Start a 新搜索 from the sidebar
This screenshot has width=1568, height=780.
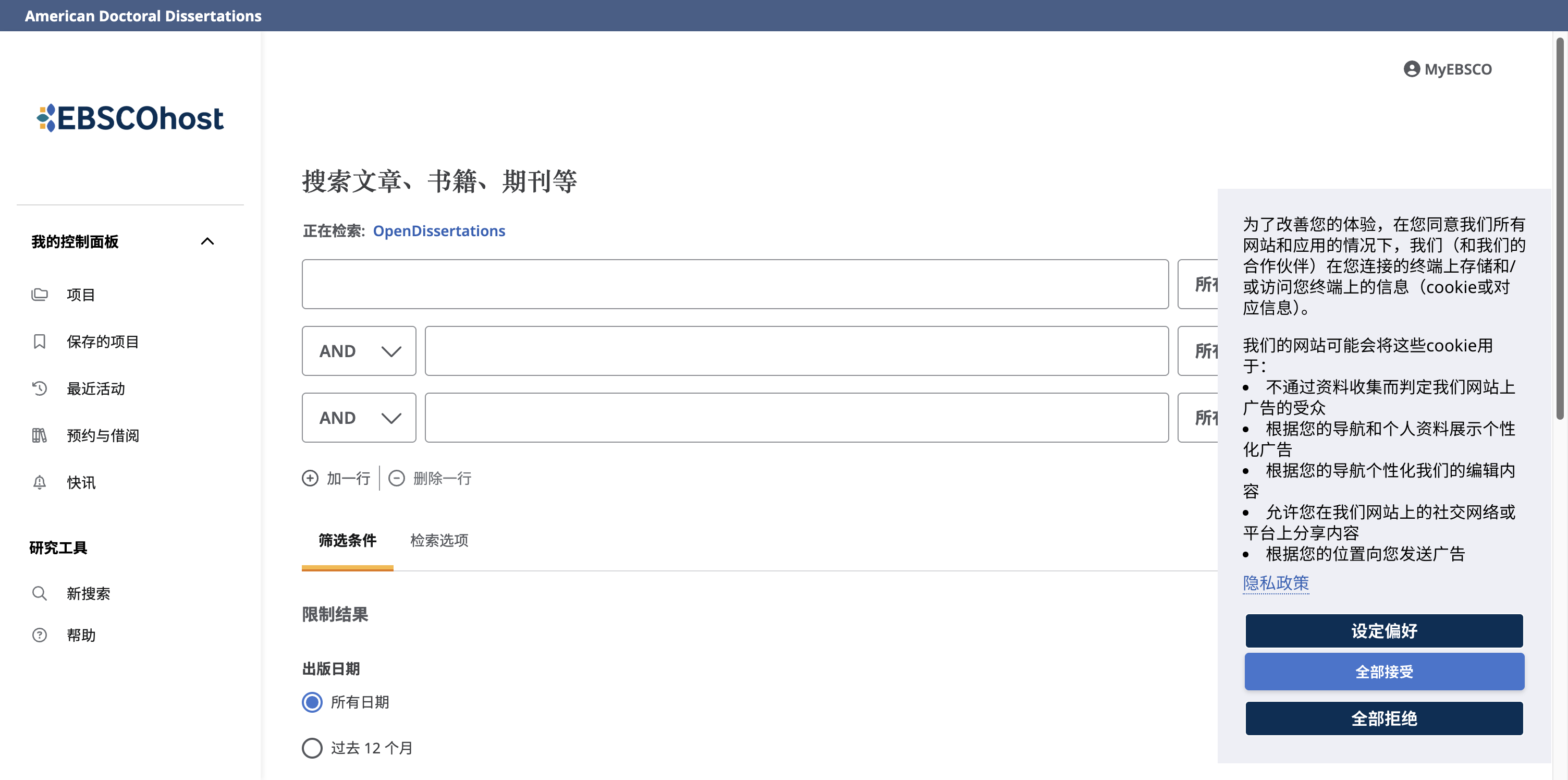(x=88, y=593)
